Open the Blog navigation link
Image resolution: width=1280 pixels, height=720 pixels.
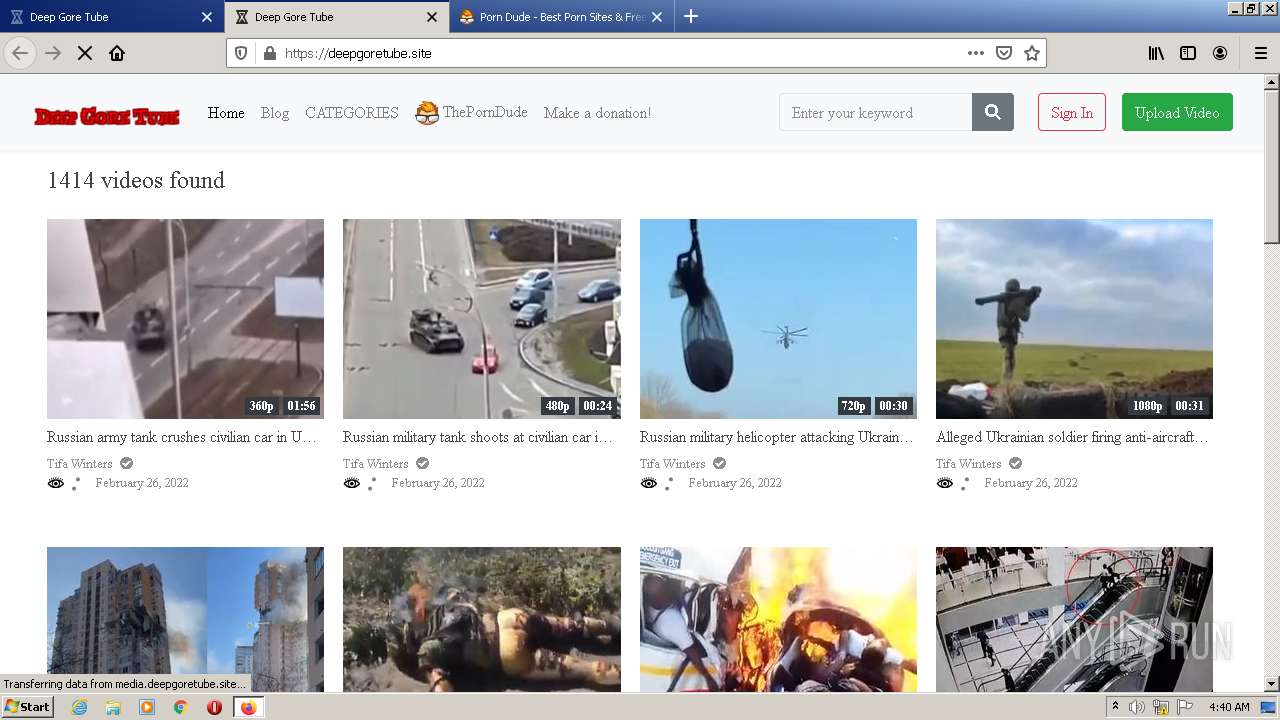275,113
